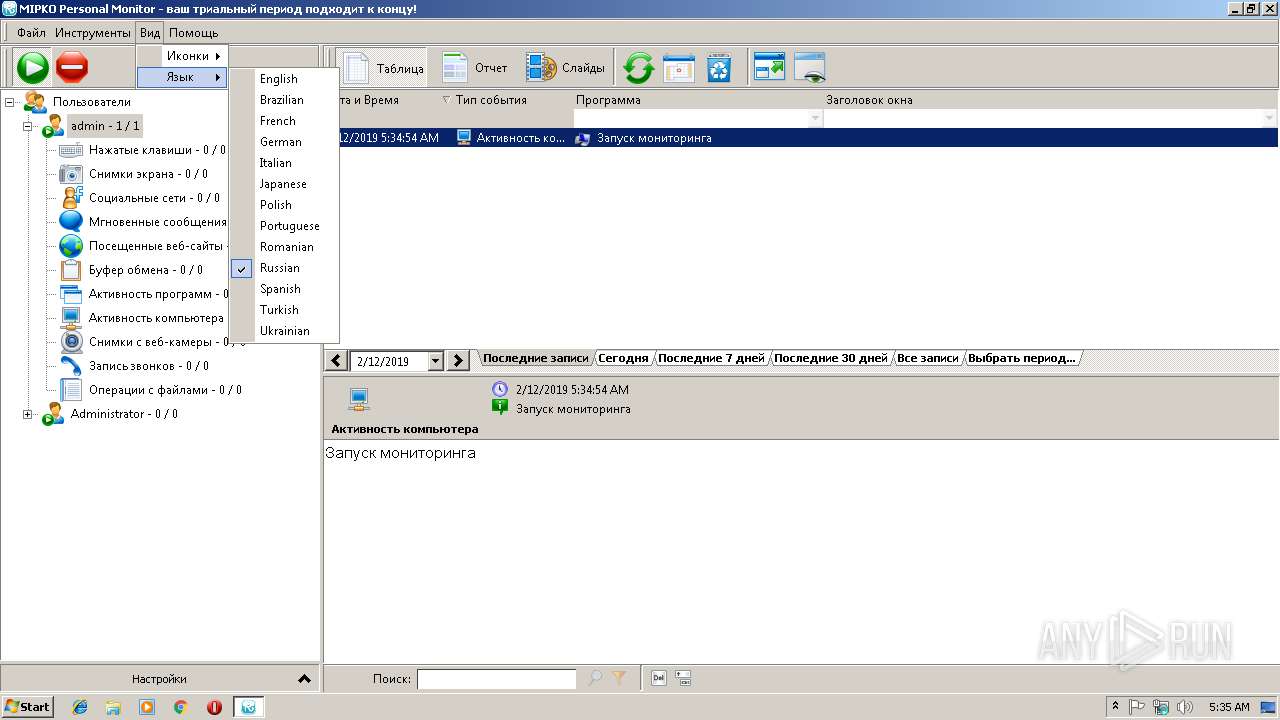
Task: Go to next date arrow
Action: pyautogui.click(x=458, y=361)
